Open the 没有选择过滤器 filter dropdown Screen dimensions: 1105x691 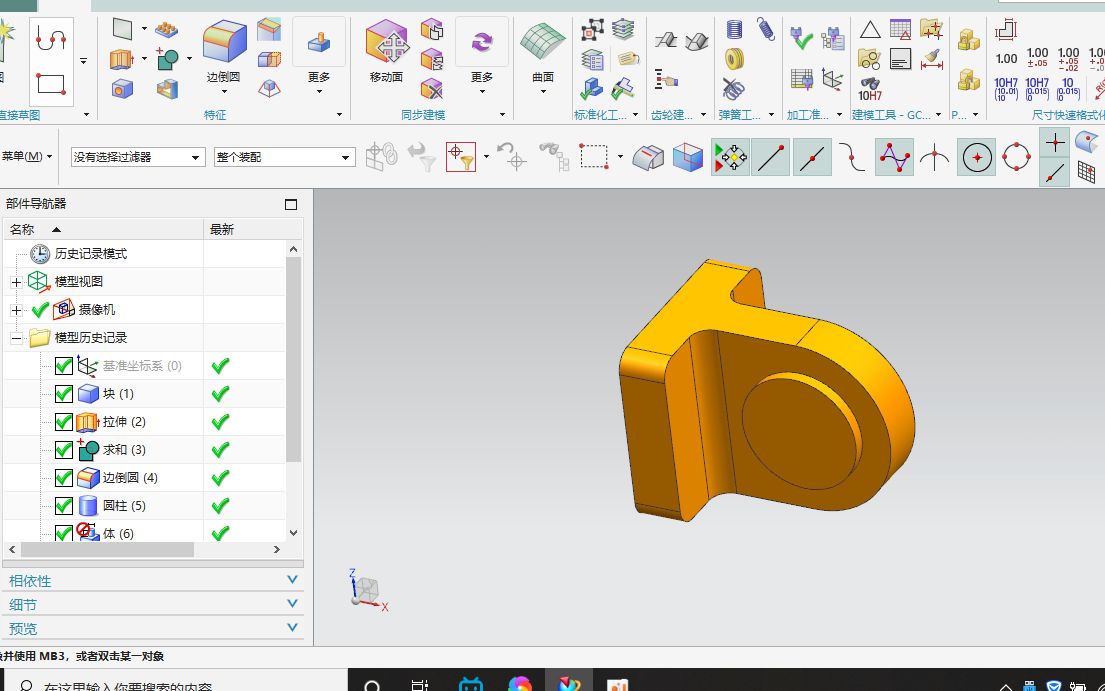tap(138, 157)
